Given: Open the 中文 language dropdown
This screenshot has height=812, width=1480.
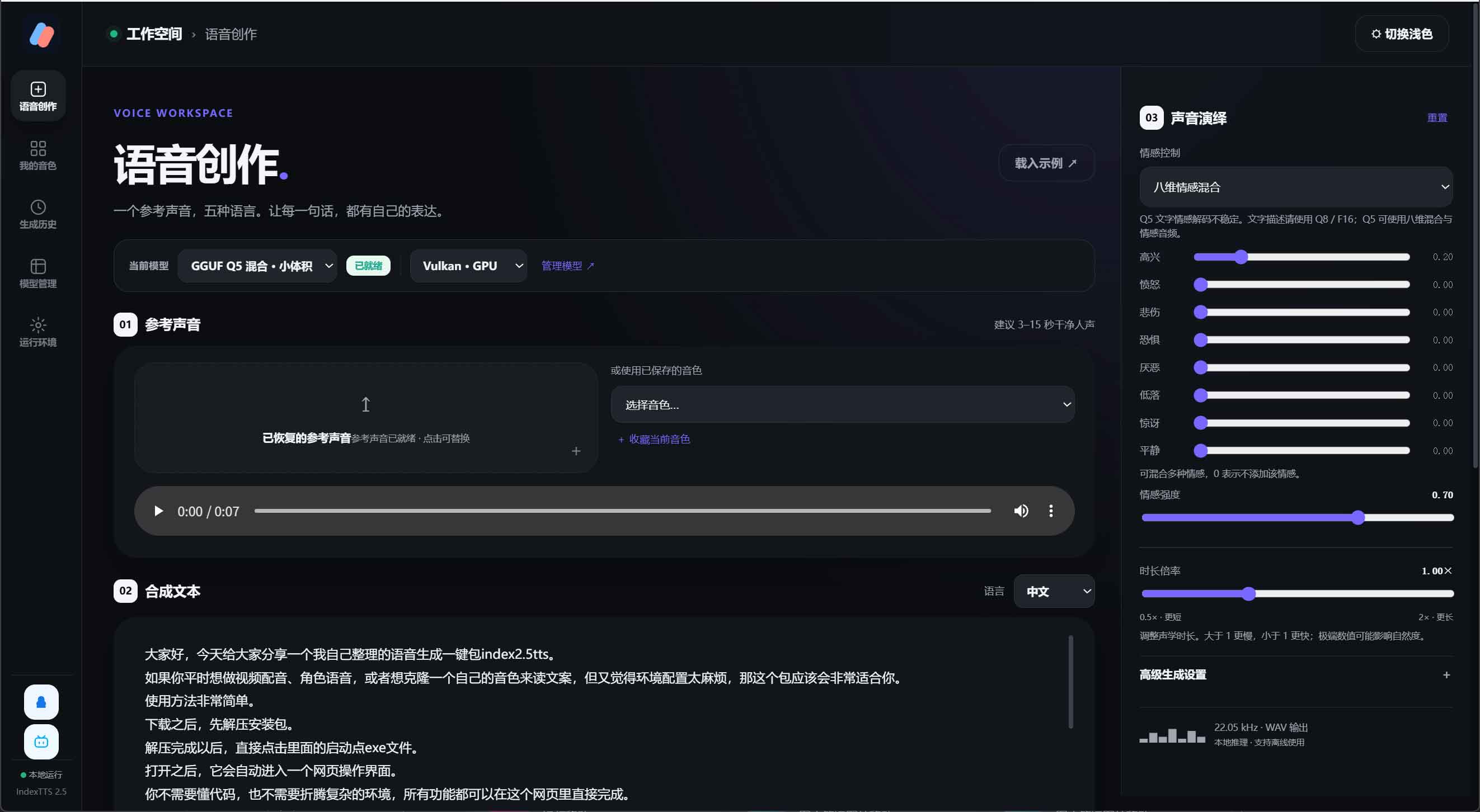Looking at the screenshot, I should pos(1054,592).
